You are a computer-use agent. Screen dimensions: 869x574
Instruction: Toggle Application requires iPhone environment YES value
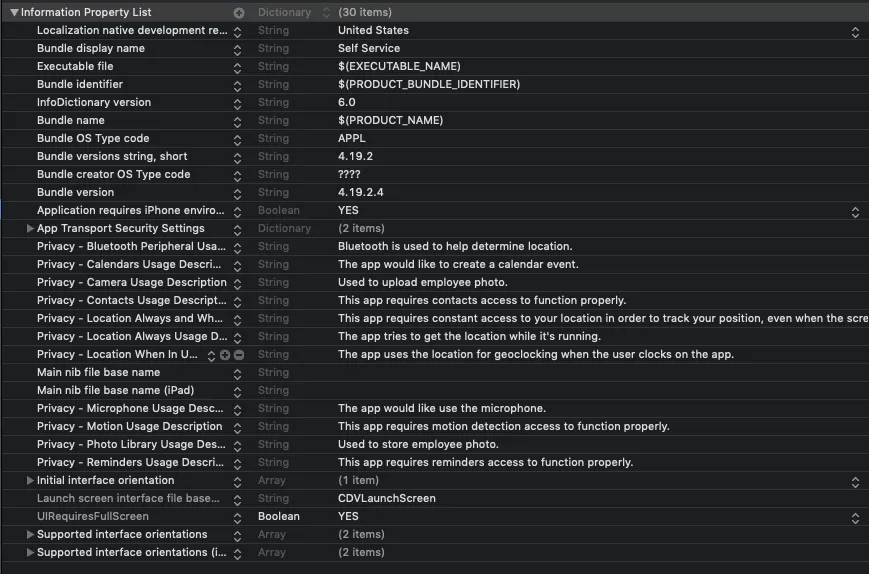point(855,211)
